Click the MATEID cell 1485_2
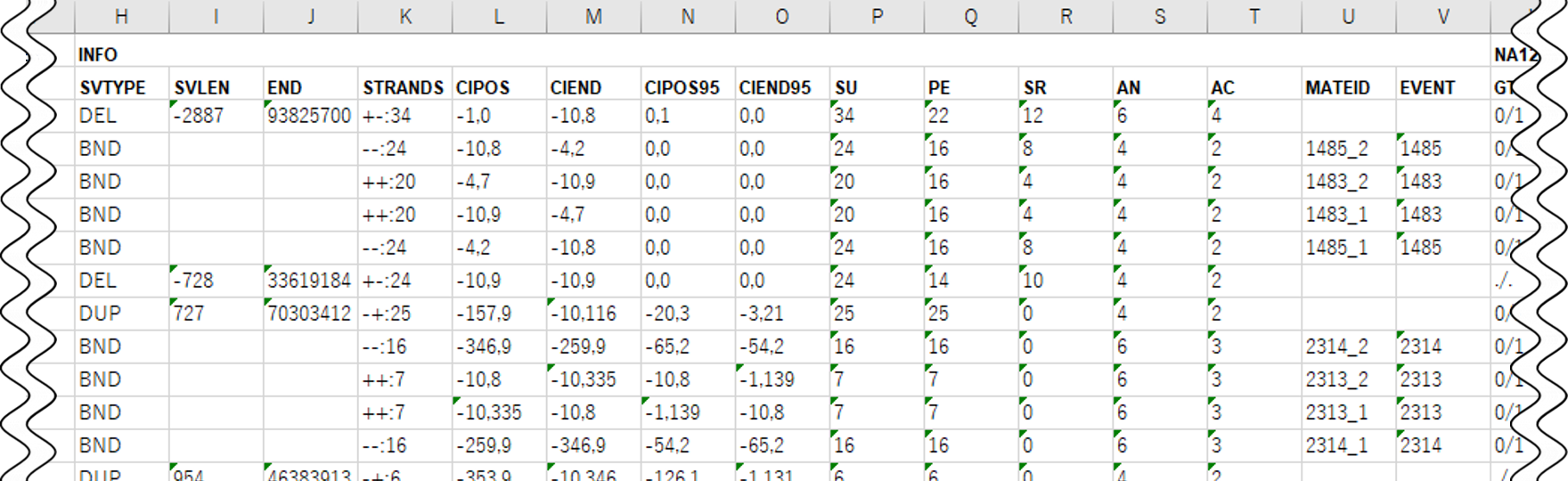Image resolution: width=1568 pixels, height=481 pixels. pos(1336,149)
